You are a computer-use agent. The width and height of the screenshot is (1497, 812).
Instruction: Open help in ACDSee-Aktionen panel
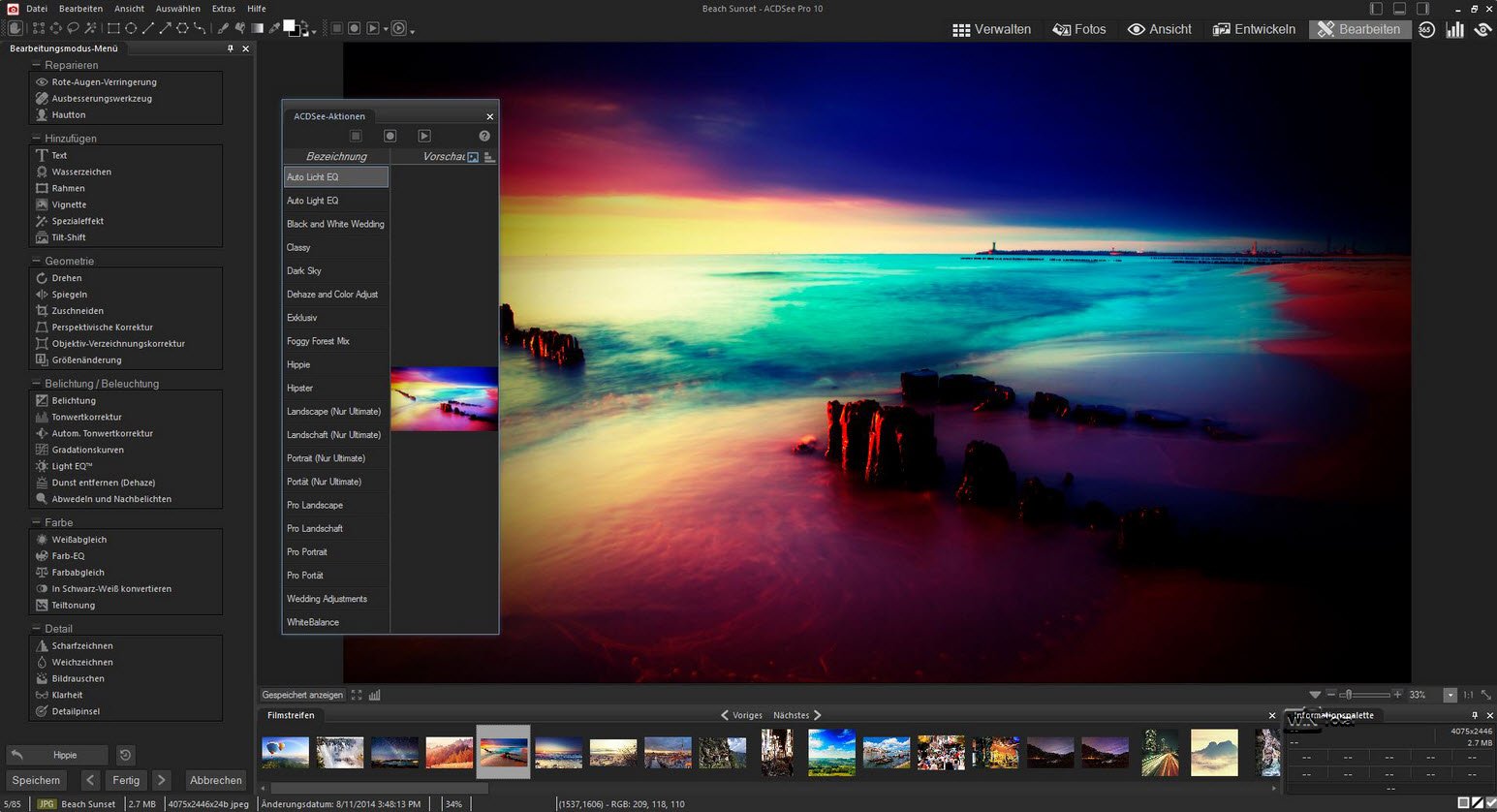tap(484, 137)
